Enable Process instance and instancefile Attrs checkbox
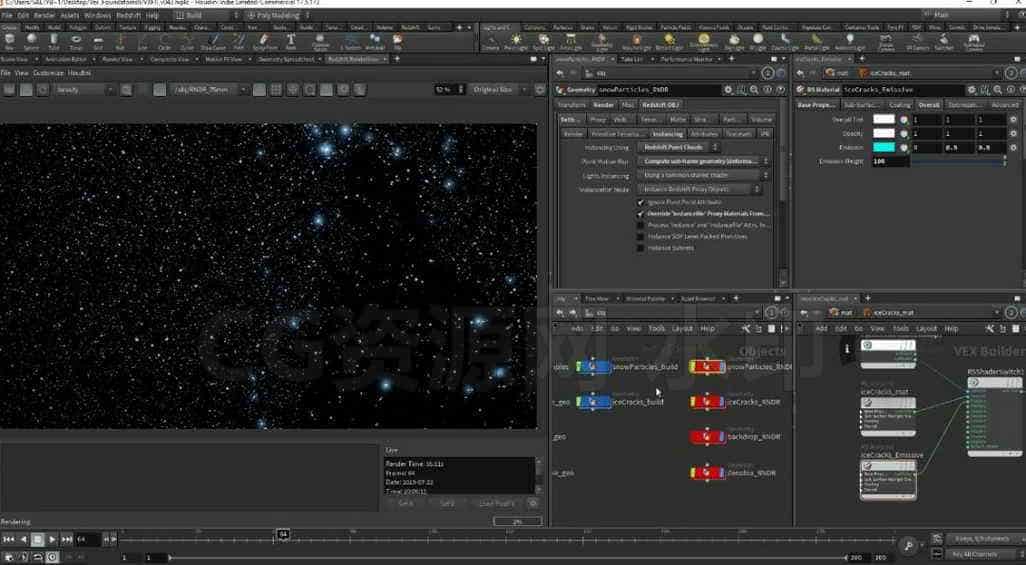The height and width of the screenshot is (565, 1026). (x=641, y=225)
